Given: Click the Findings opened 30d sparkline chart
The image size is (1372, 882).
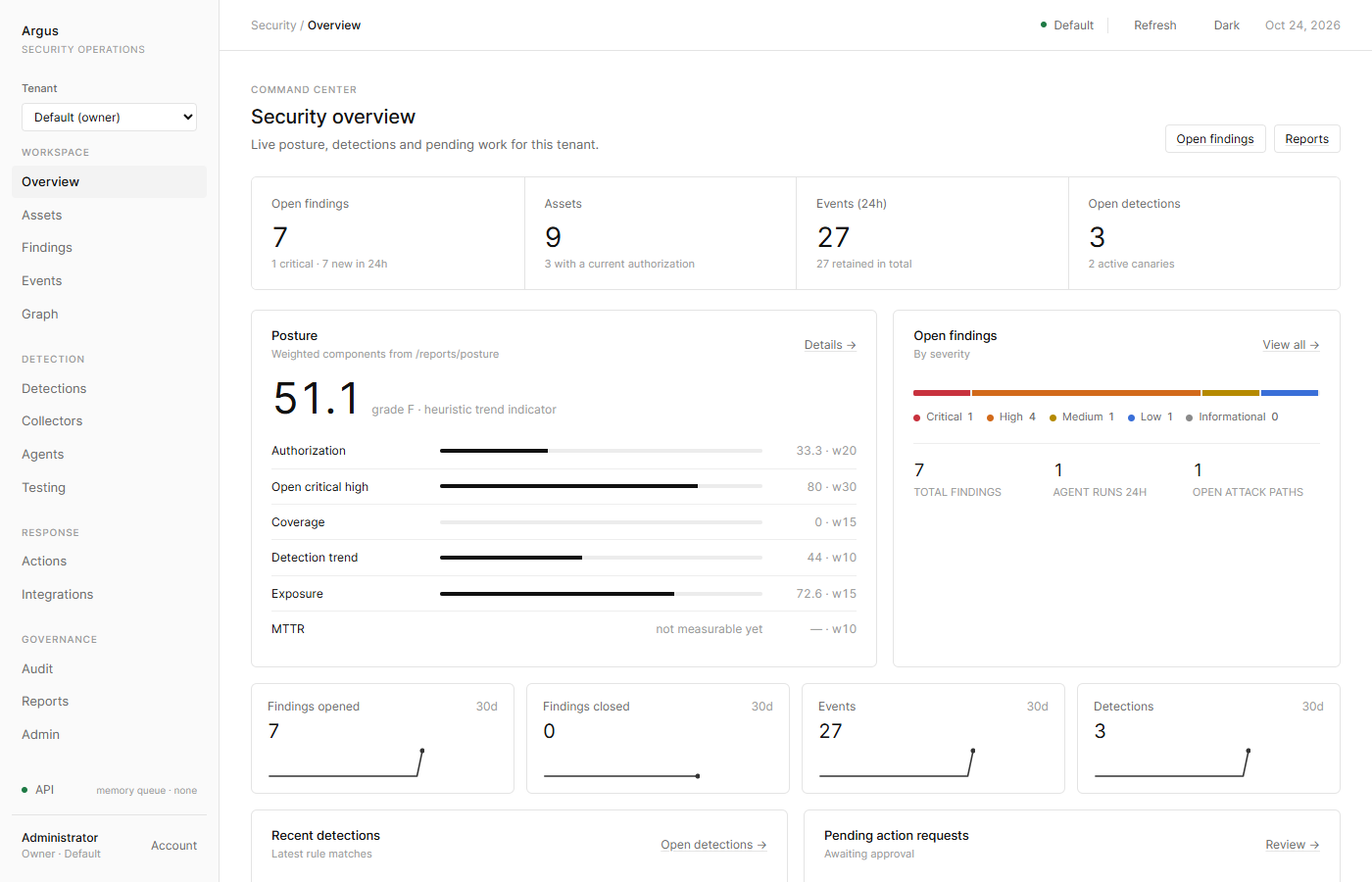Looking at the screenshot, I should click(x=346, y=763).
